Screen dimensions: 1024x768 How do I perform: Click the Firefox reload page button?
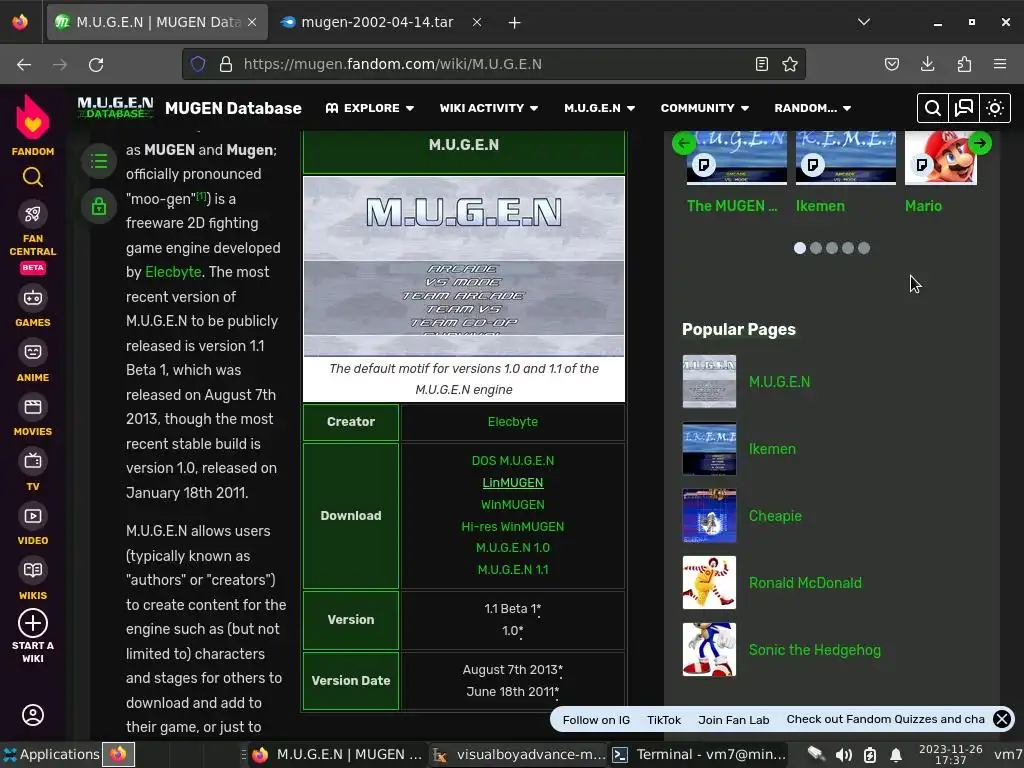[x=96, y=64]
